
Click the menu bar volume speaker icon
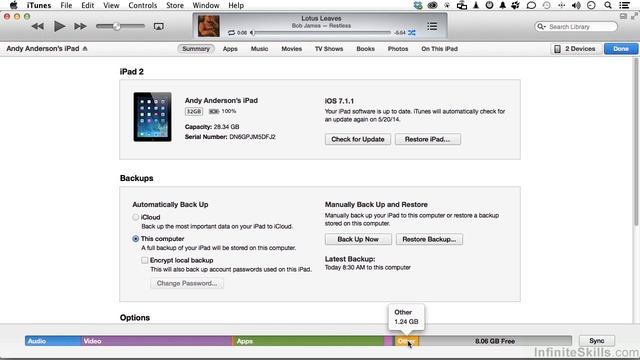[576, 5]
